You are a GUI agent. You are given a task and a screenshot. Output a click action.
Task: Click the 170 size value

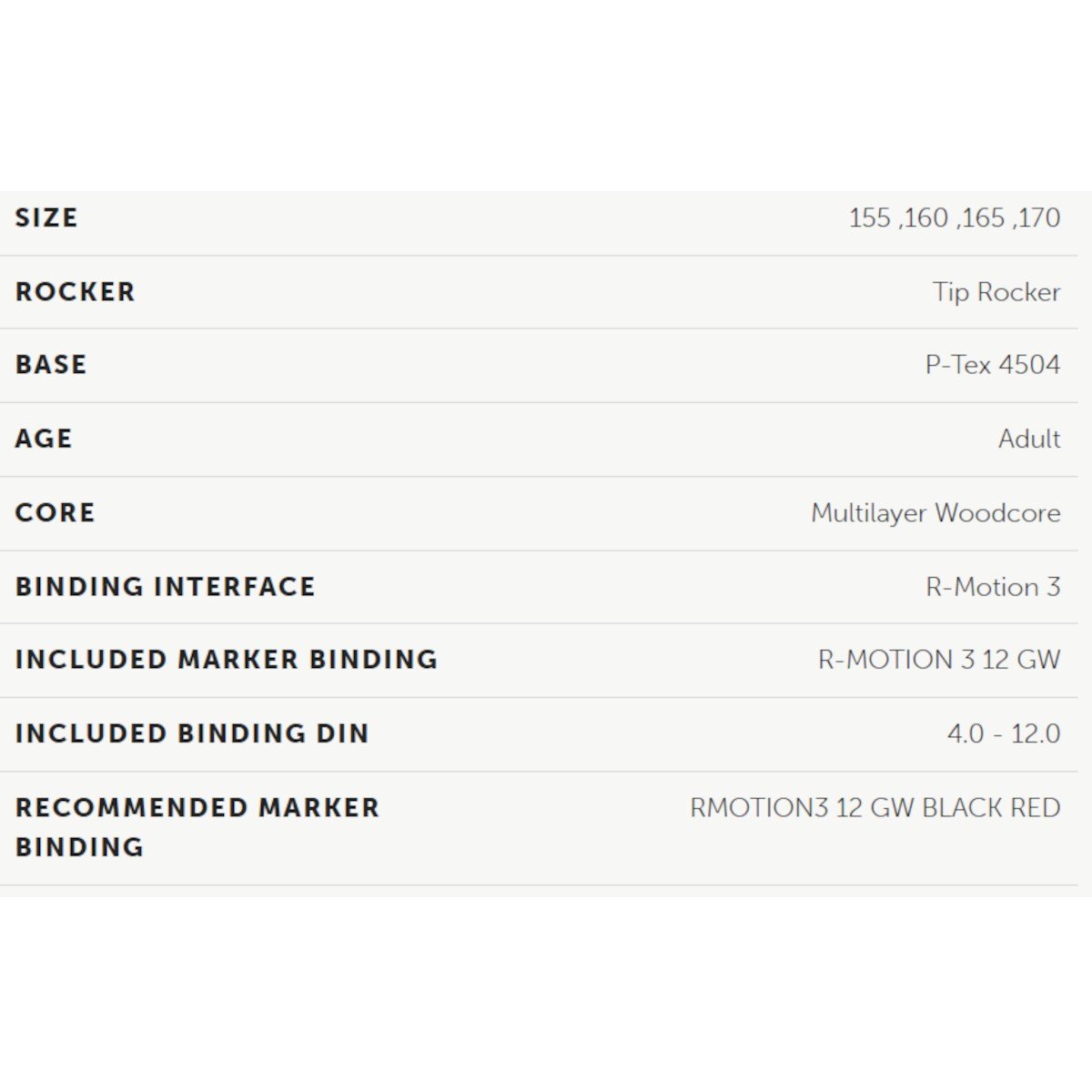pos(1039,218)
